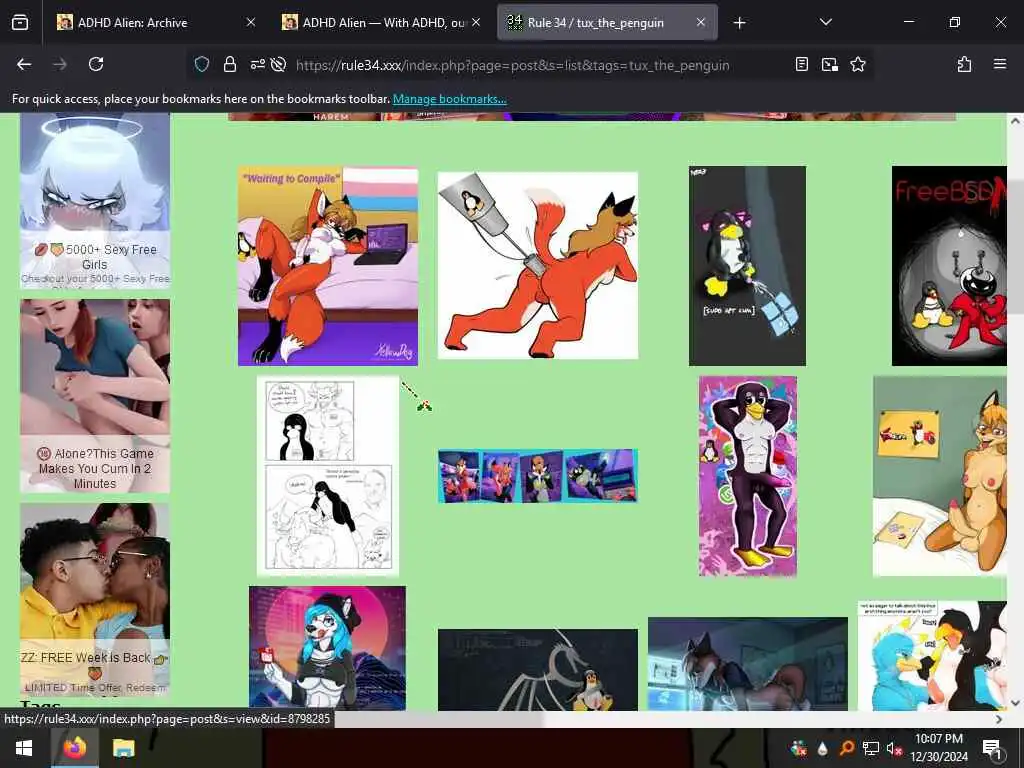Open the network status tray icon
This screenshot has width=1024, height=768.
871,748
